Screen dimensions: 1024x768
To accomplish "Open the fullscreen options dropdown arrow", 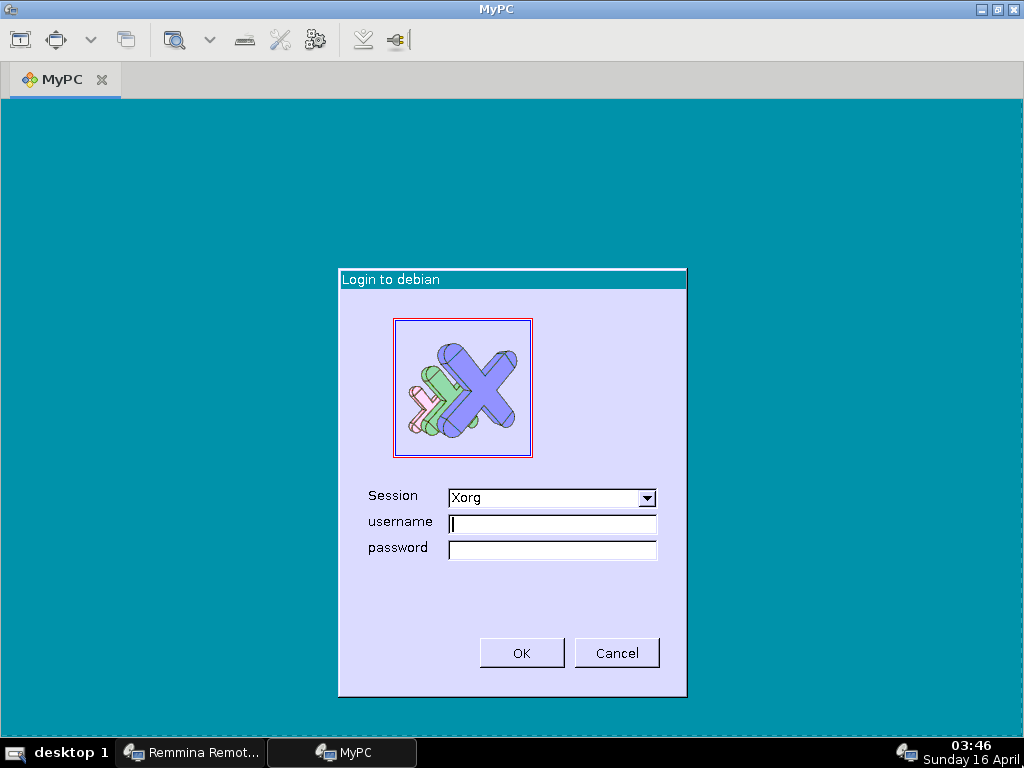I will click(x=91, y=40).
